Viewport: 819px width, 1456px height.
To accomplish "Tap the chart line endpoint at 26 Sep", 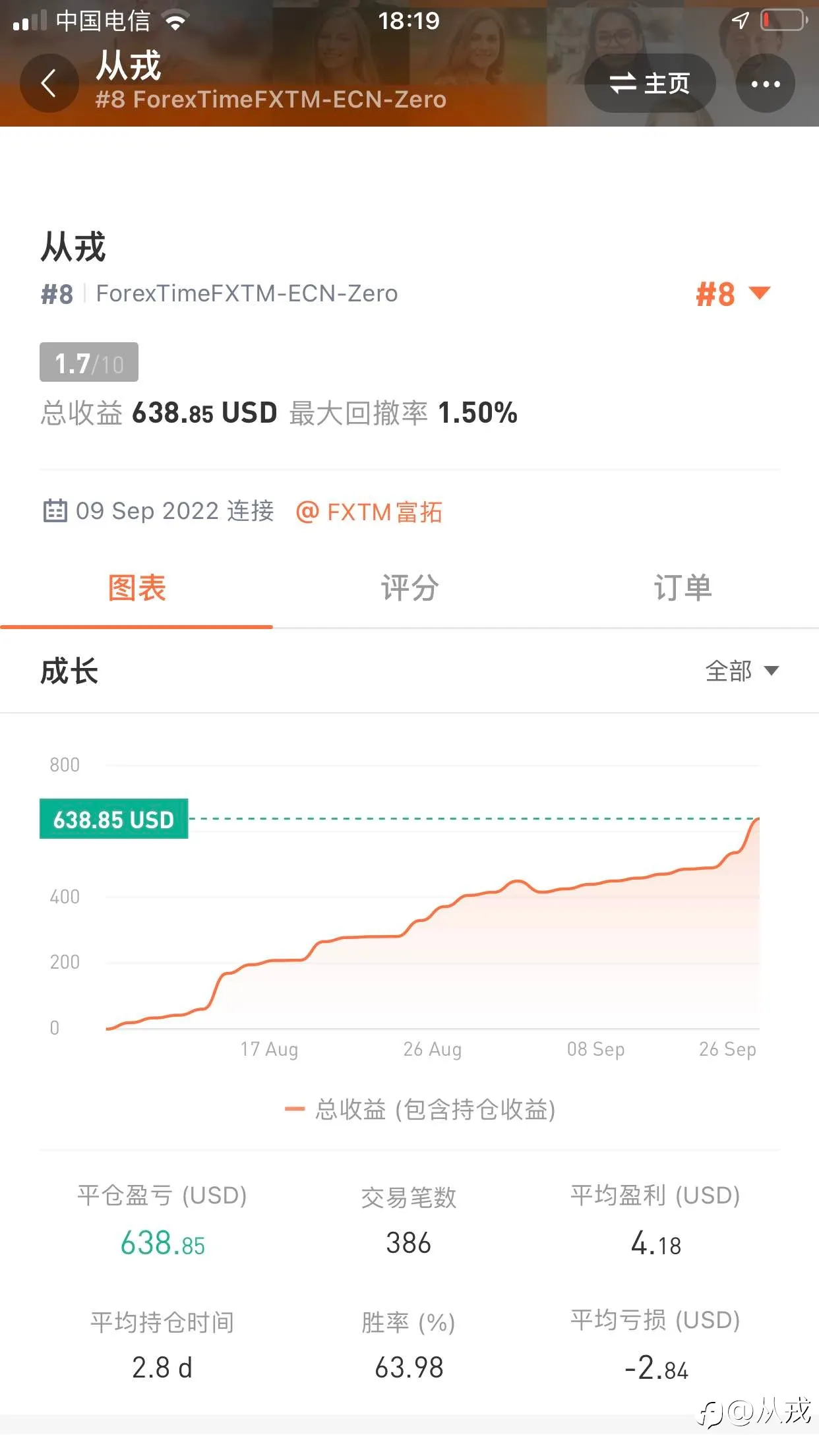I will pos(757,819).
